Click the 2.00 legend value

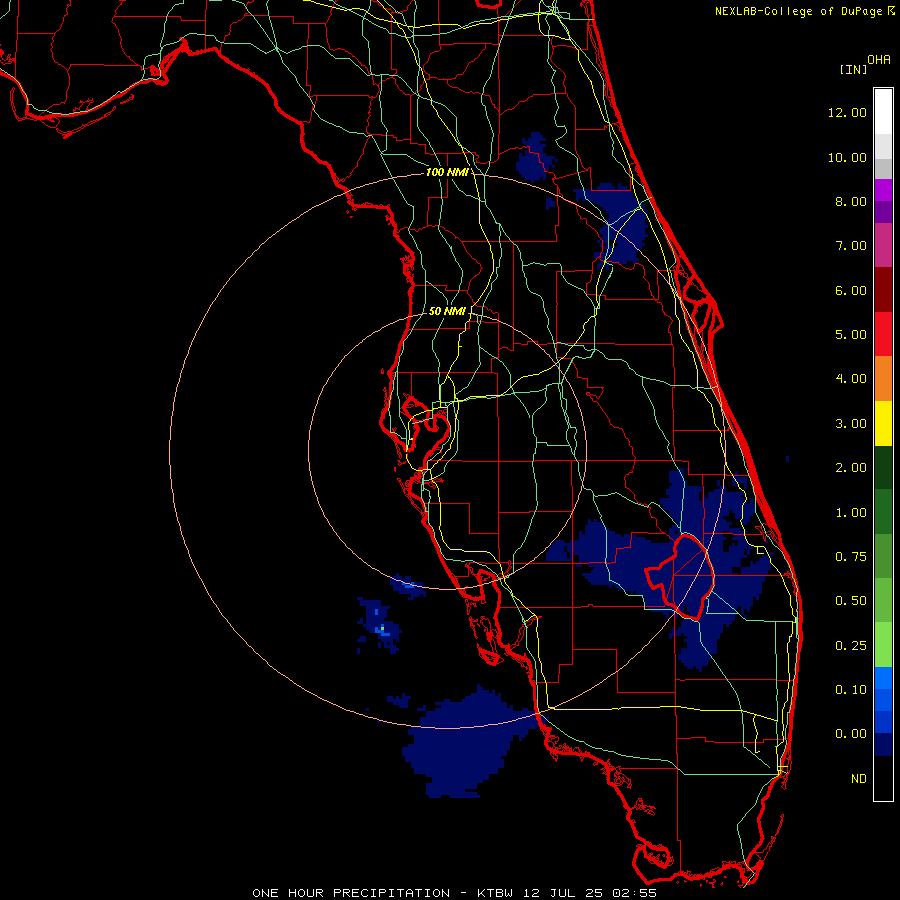click(851, 468)
